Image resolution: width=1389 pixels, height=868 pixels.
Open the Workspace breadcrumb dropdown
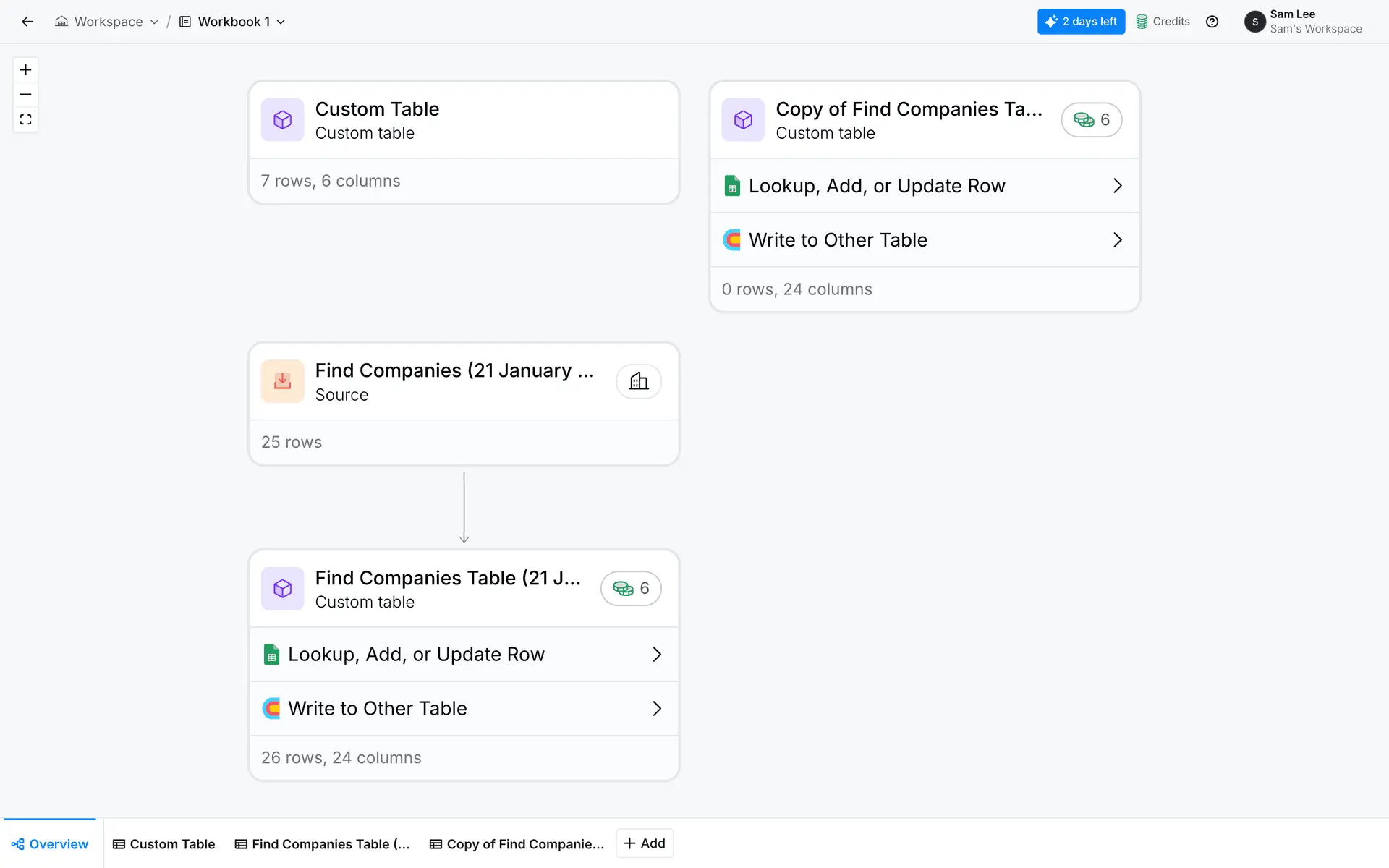click(x=107, y=22)
